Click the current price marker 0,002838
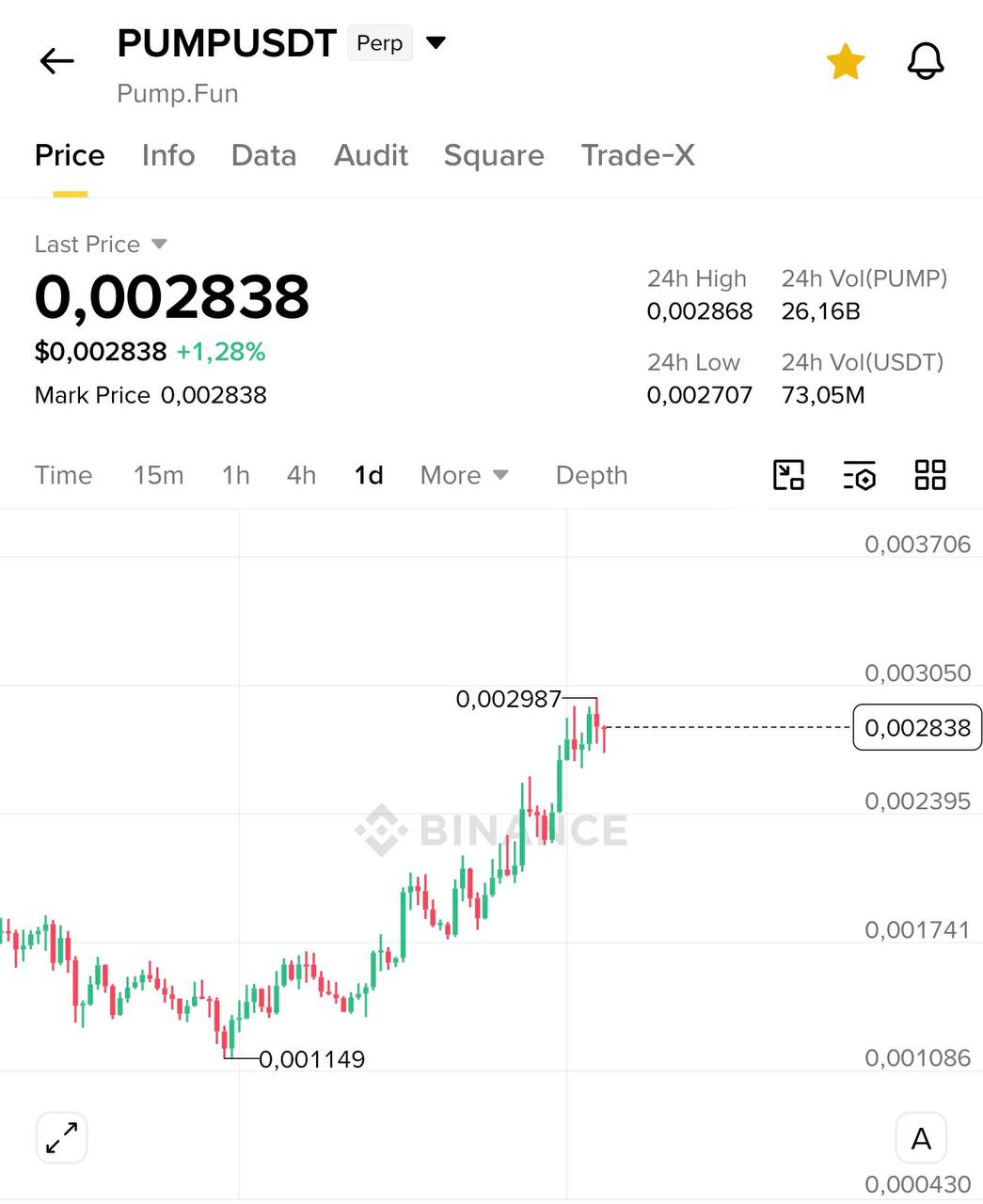 click(917, 727)
